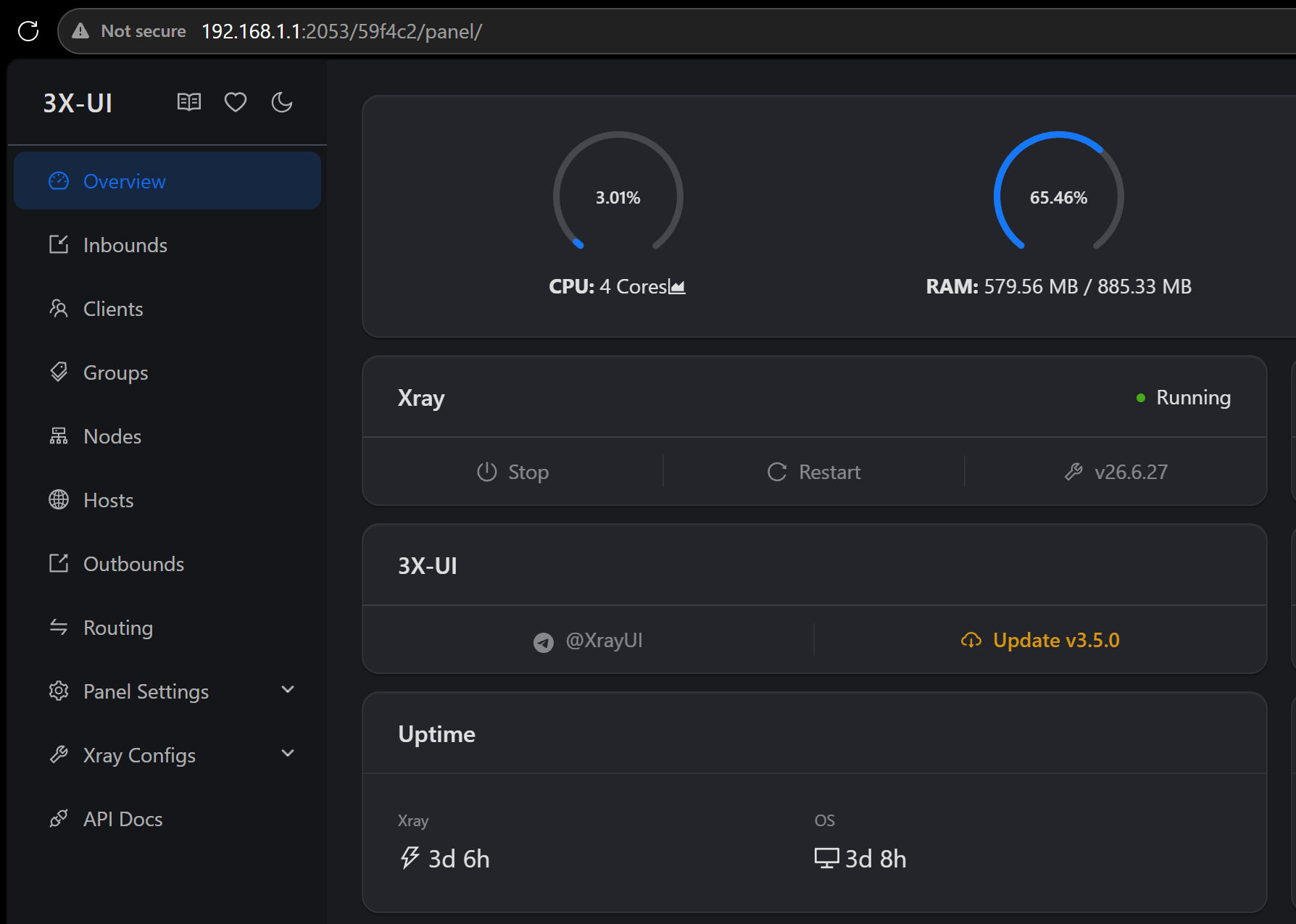This screenshot has width=1296, height=924.
Task: Click the Routing swap arrows icon
Action: click(59, 627)
